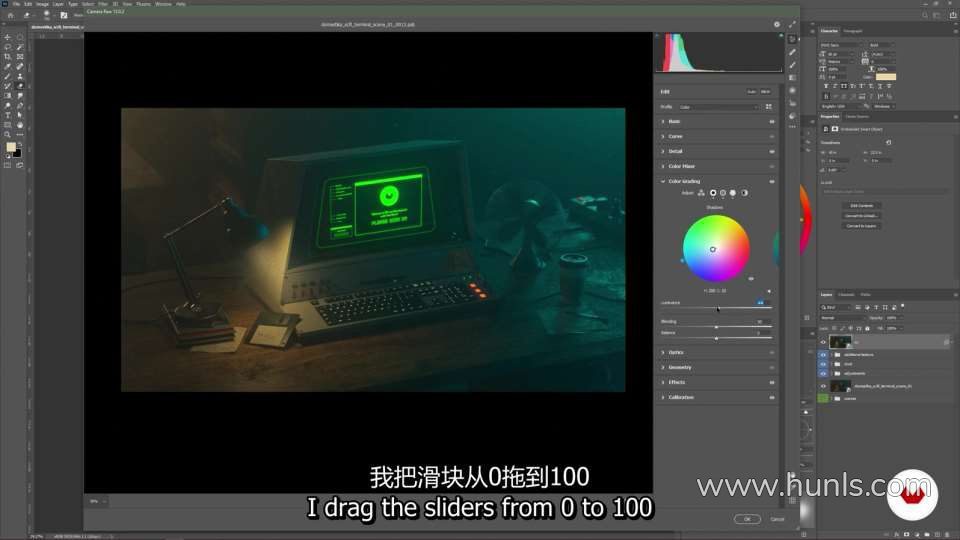Select the Crop tool
Image resolution: width=960 pixels, height=540 pixels.
7,57
